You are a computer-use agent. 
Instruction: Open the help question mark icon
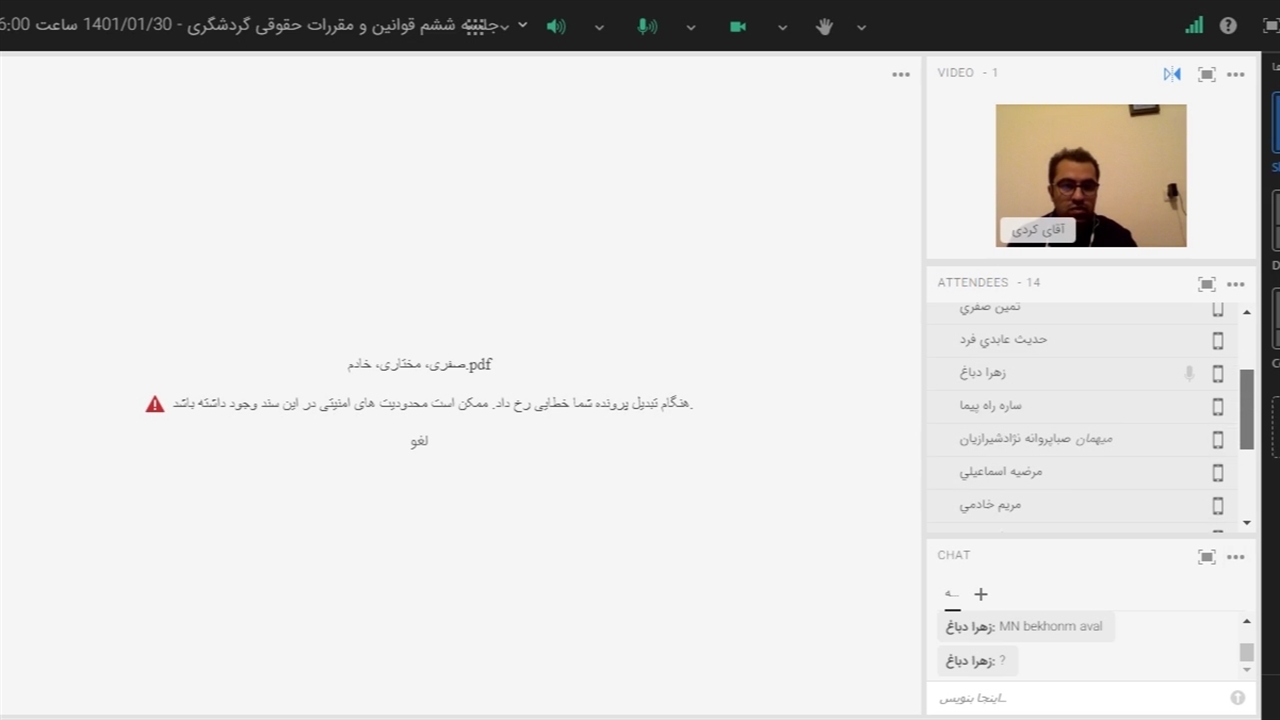click(1228, 27)
